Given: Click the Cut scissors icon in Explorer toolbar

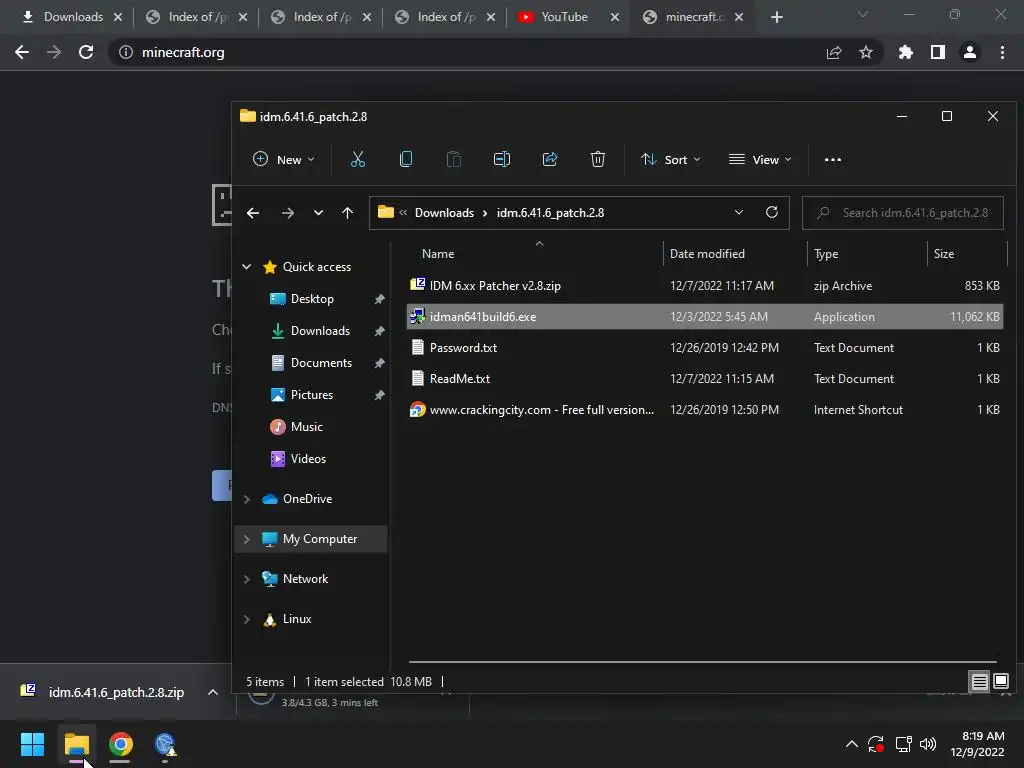Looking at the screenshot, I should 358,159.
